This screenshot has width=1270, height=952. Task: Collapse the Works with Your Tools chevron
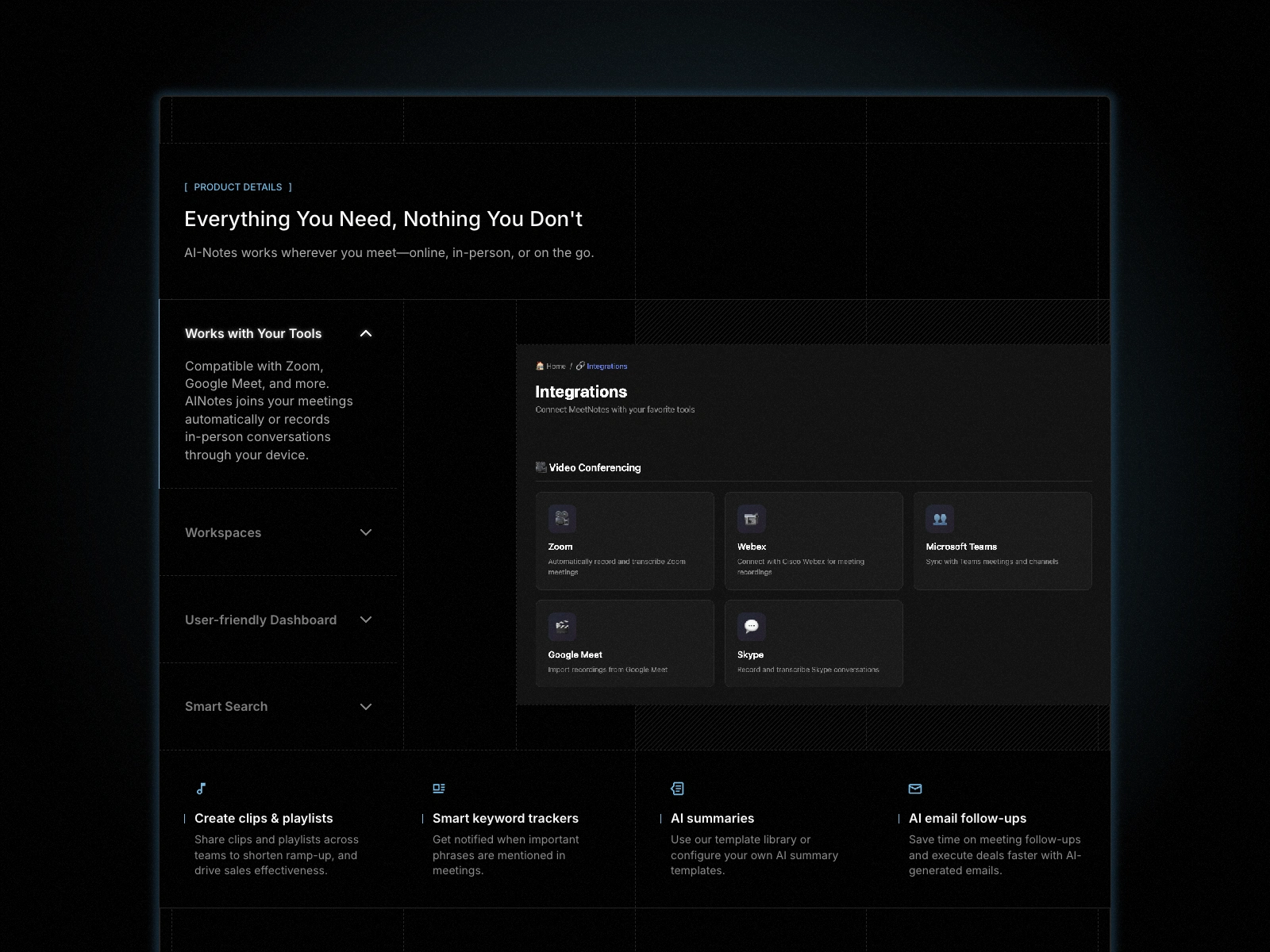point(366,333)
